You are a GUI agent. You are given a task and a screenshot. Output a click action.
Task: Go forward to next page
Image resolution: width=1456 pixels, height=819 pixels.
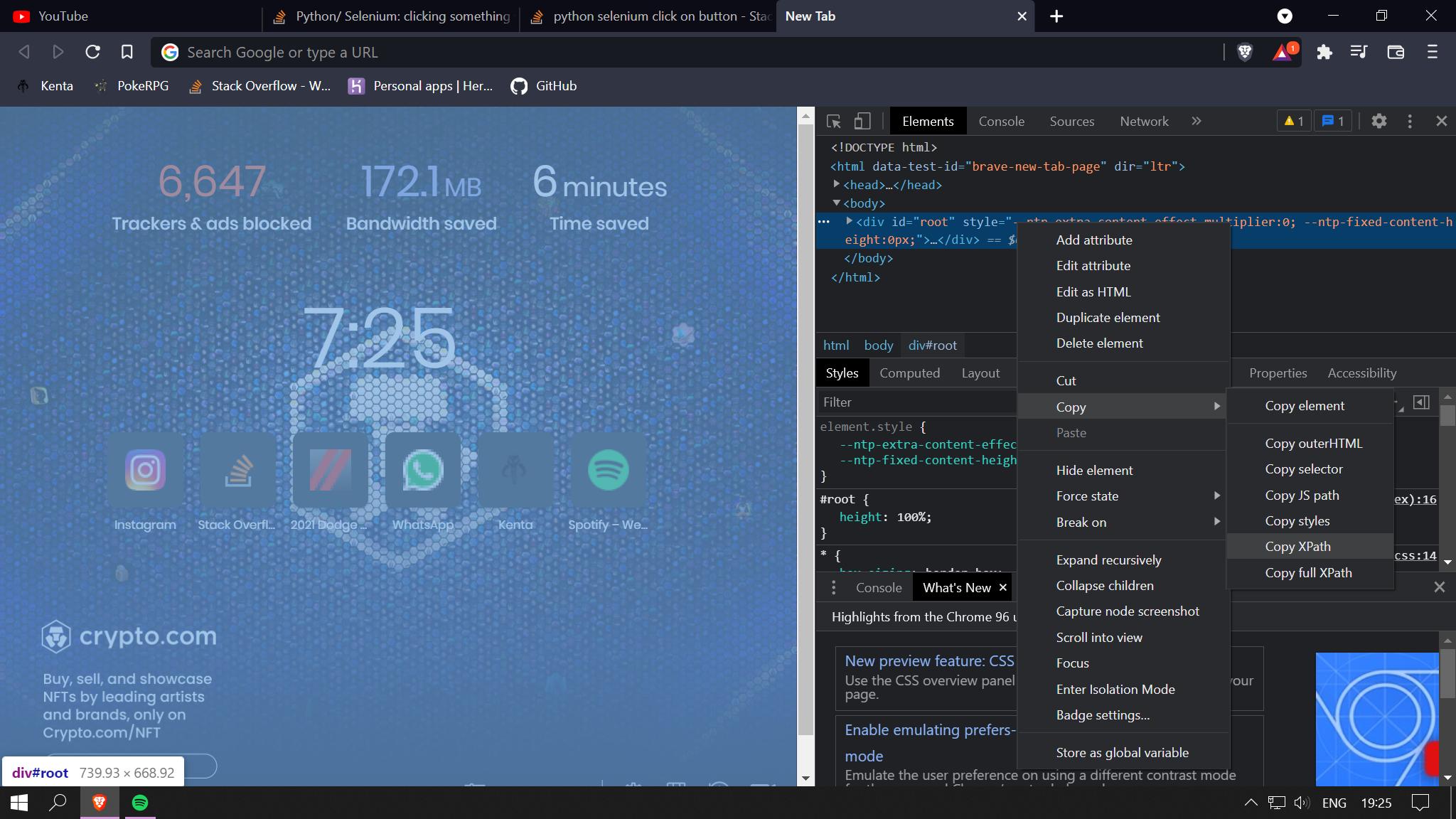(x=58, y=52)
